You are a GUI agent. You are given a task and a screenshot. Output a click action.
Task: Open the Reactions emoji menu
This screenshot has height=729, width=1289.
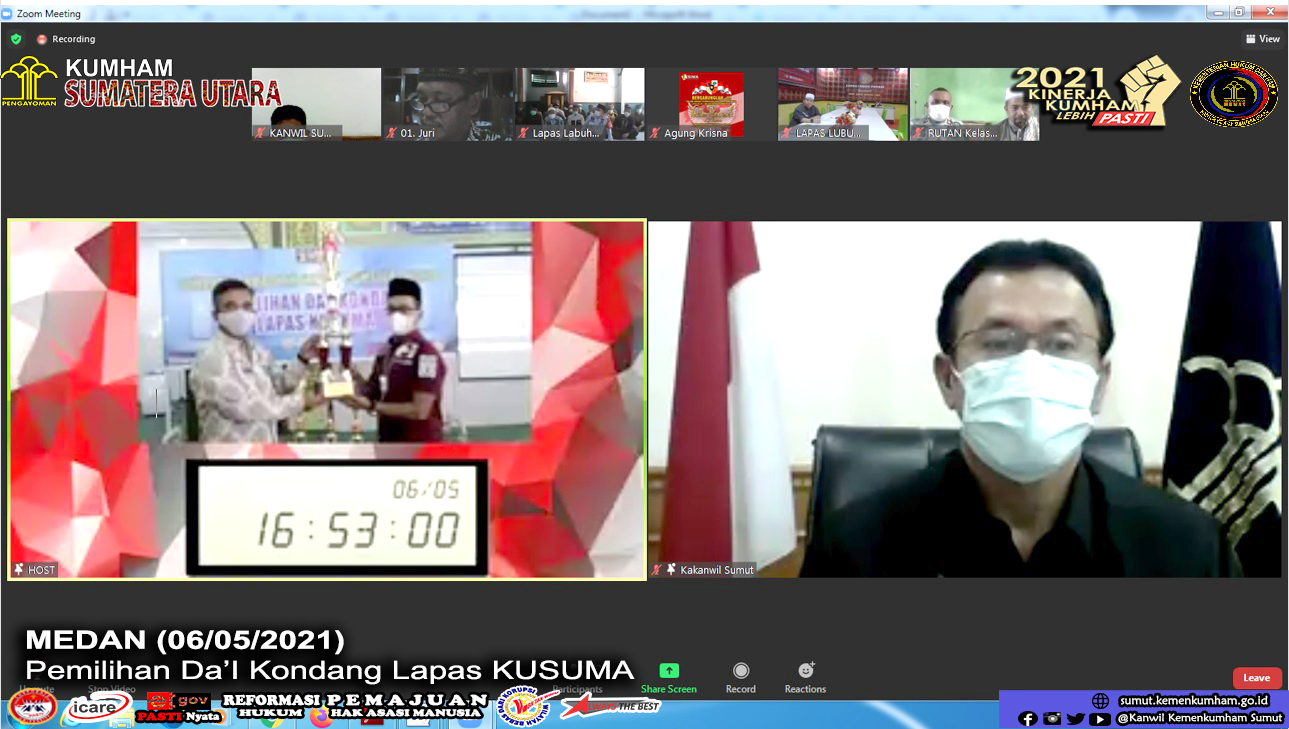point(805,671)
